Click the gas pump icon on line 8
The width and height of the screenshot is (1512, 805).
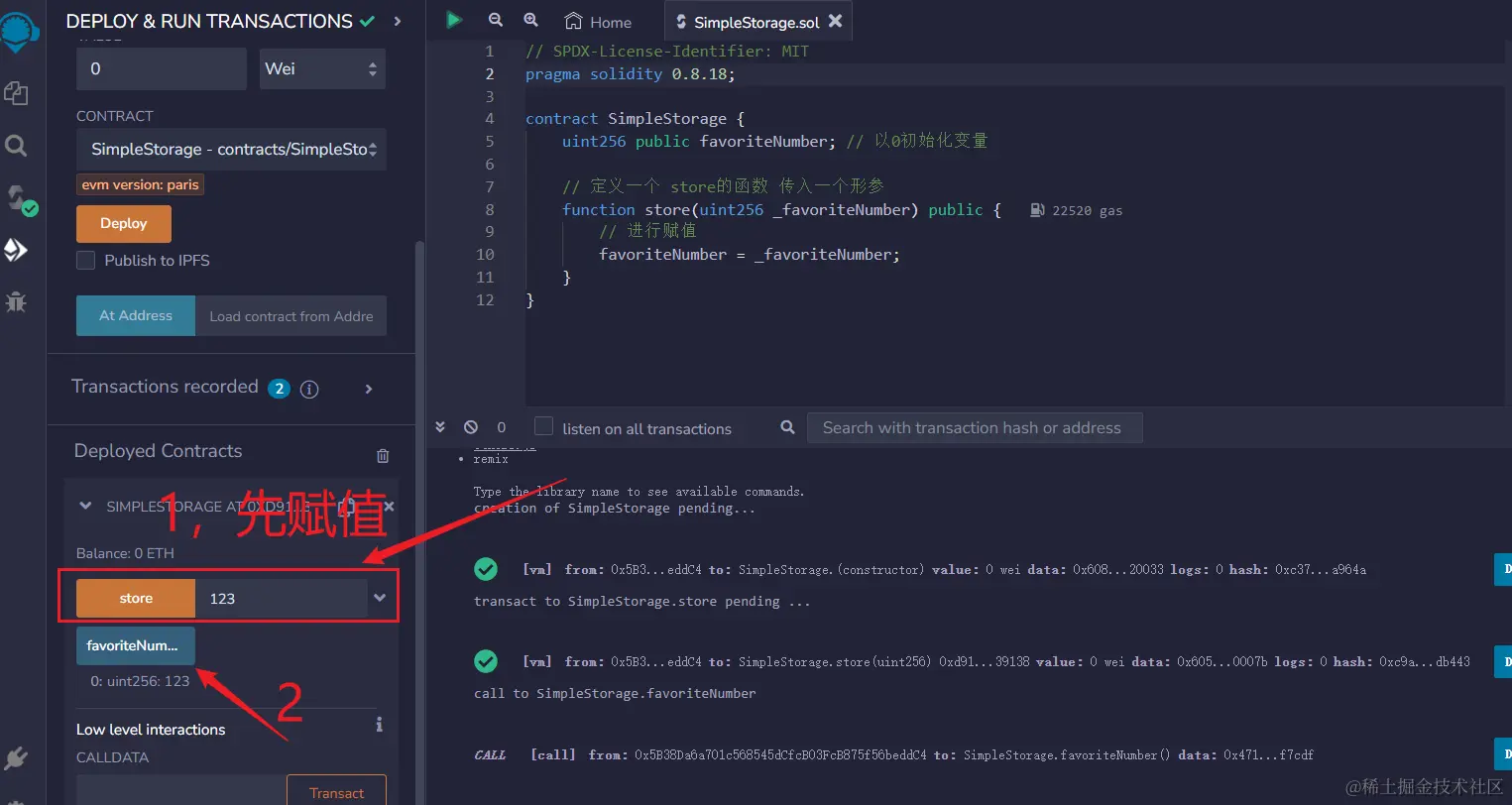point(1037,210)
